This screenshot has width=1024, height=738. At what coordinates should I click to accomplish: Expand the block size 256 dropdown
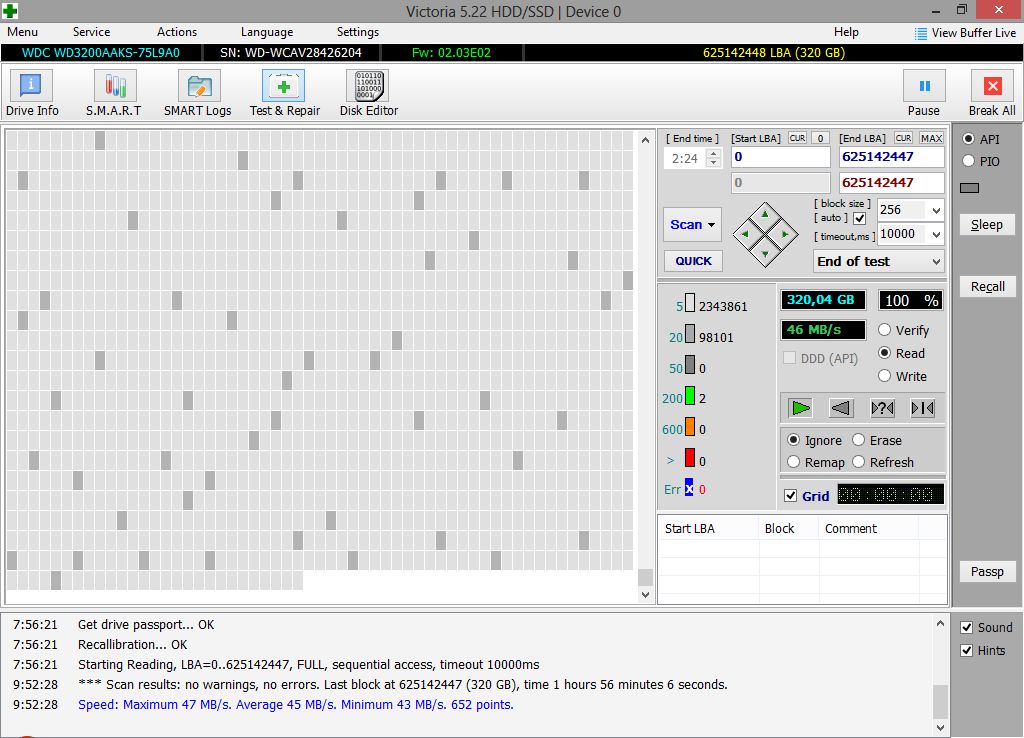pos(936,210)
